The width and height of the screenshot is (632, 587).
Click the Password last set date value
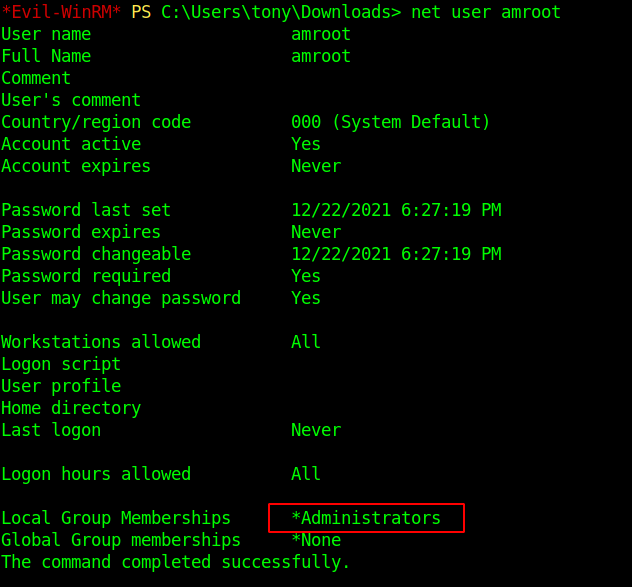396,210
